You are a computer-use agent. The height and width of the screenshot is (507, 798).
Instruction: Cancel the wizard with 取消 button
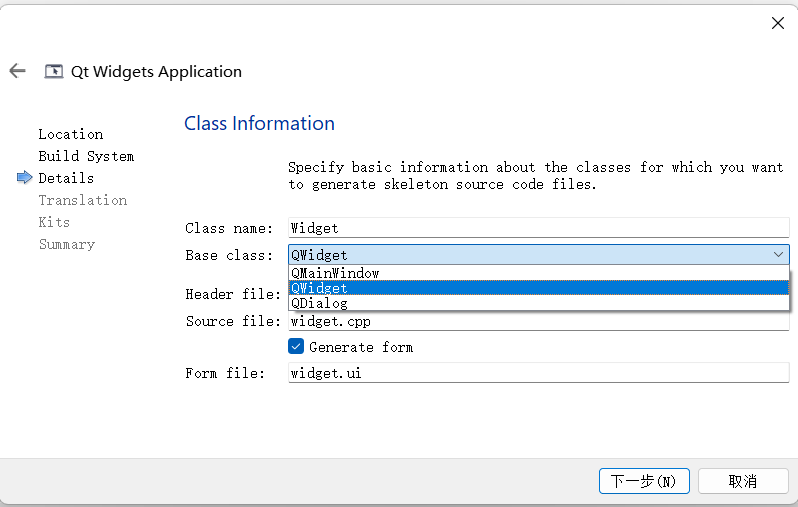(743, 481)
